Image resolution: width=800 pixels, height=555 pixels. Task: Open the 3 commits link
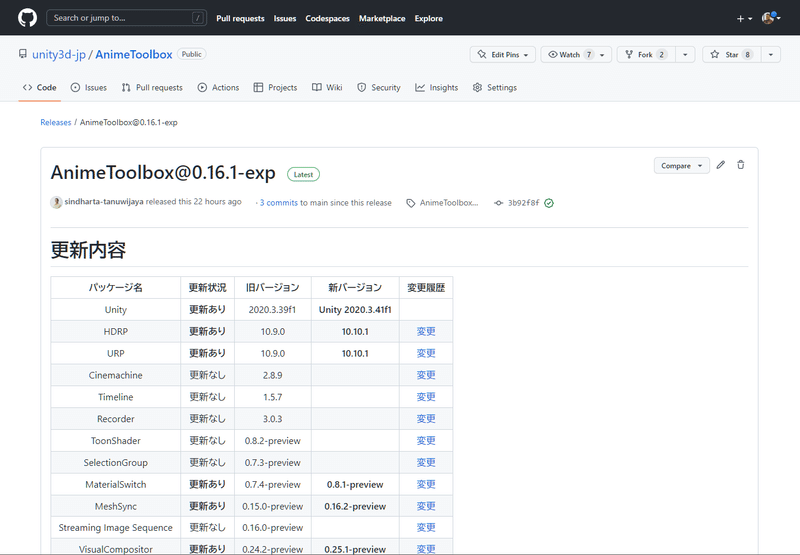279,203
